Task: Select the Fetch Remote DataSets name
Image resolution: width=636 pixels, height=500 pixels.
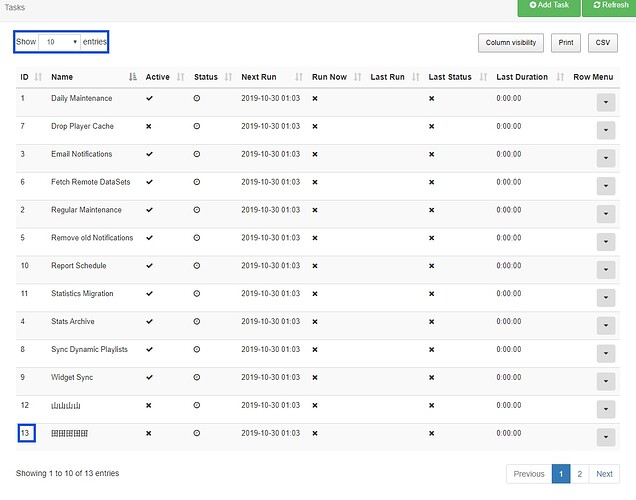Action: point(90,182)
